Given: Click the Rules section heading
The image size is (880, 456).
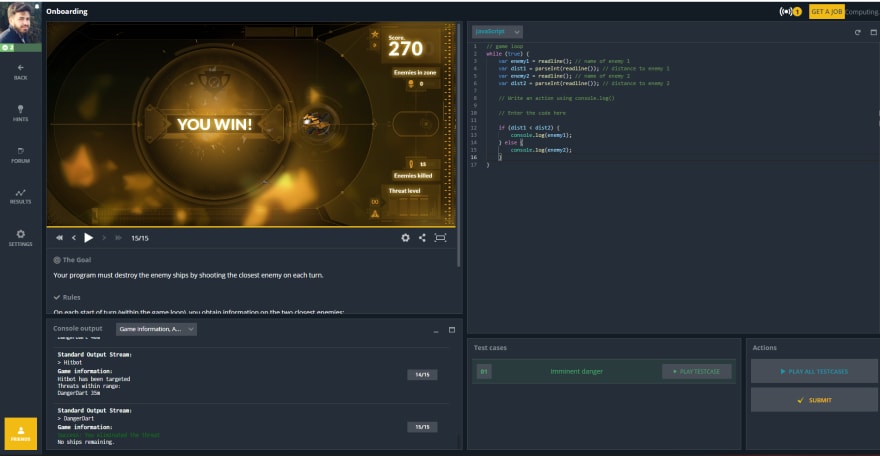Looking at the screenshot, I should pyautogui.click(x=67, y=297).
